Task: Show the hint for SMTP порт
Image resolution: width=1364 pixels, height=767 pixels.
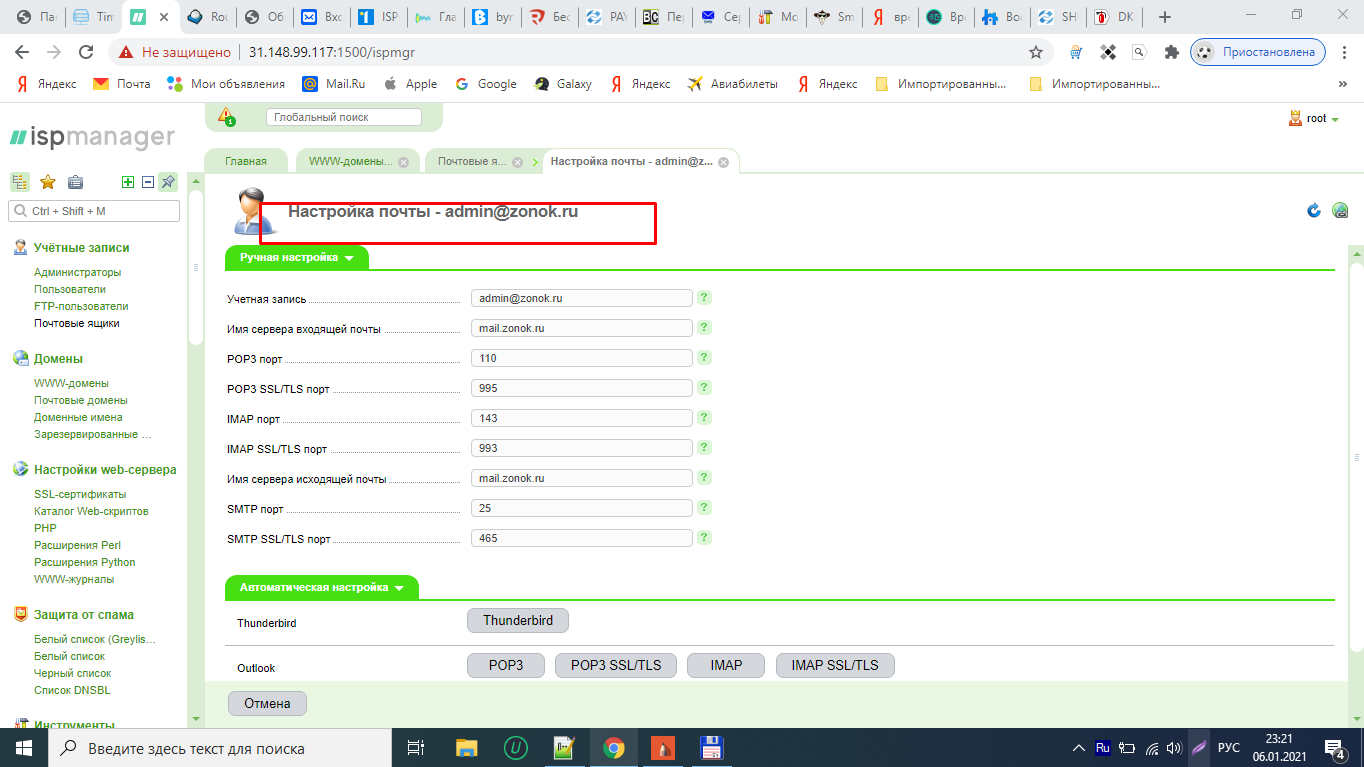Action: [704, 508]
